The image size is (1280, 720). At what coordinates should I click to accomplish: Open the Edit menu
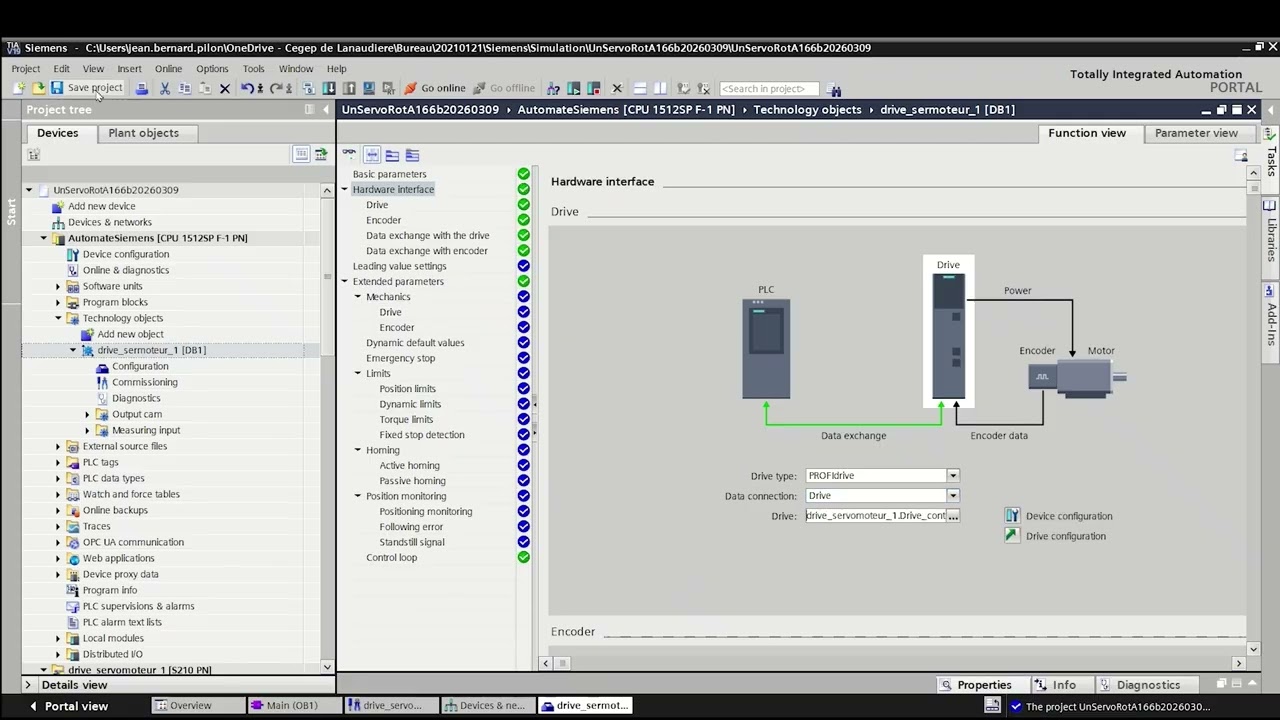pos(61,69)
